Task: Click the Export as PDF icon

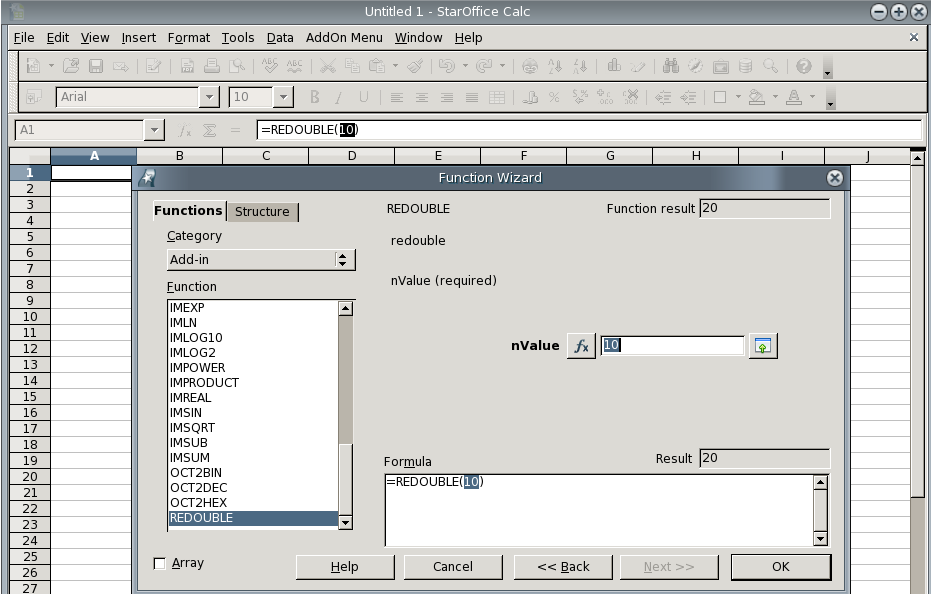Action: 187,66
